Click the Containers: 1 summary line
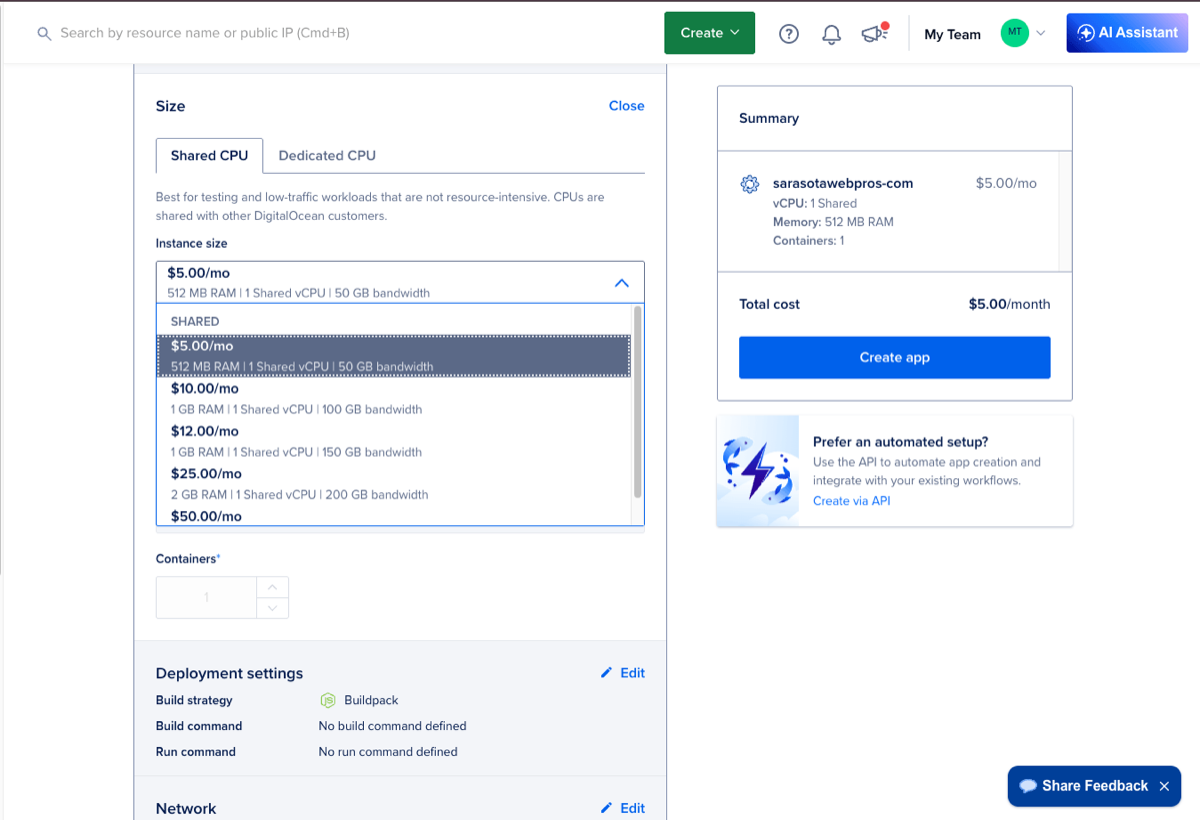 coord(809,241)
